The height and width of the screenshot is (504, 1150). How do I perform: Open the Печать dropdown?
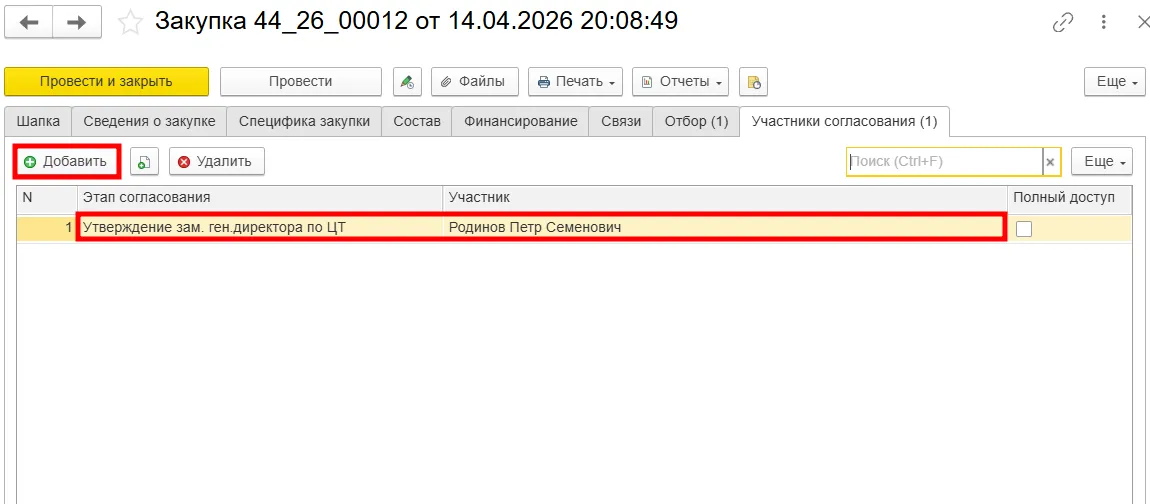click(576, 81)
